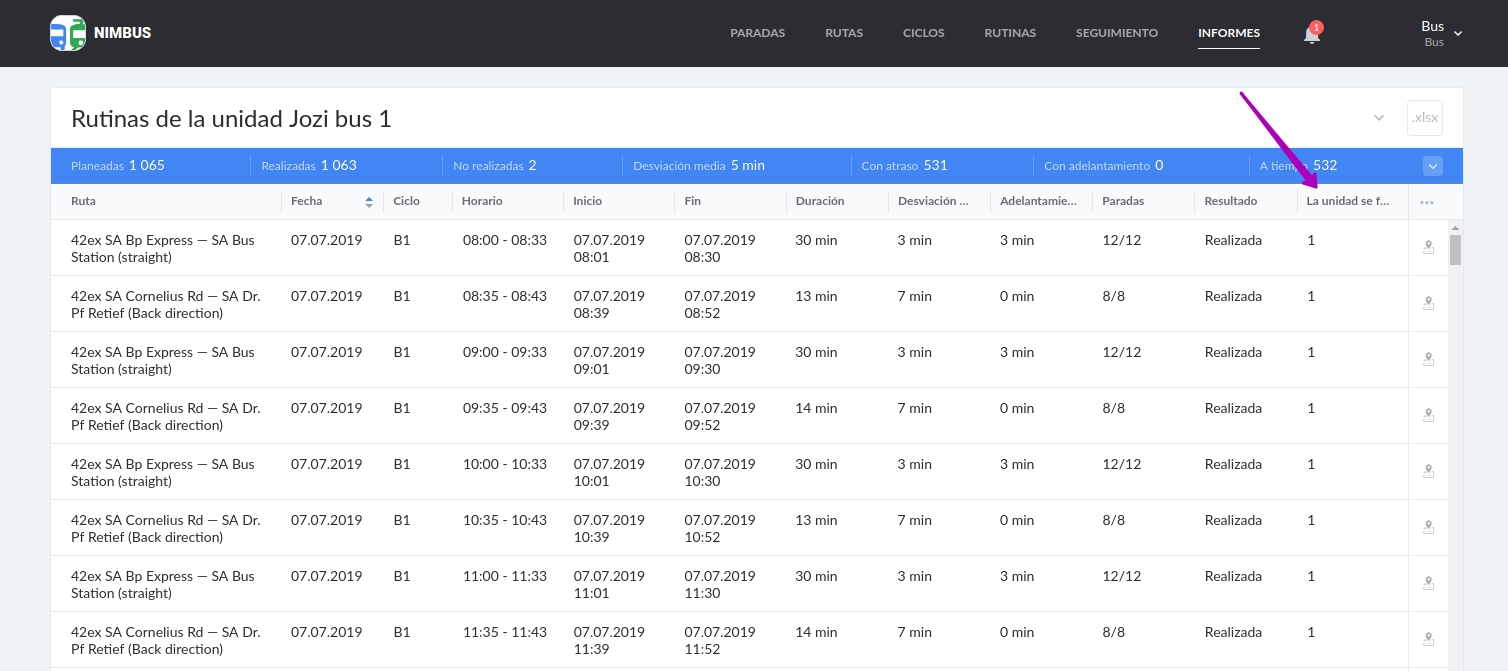This screenshot has width=1508, height=671.
Task: Show map track for the 08:00 - 08:33 ride
Action: pos(1428,248)
